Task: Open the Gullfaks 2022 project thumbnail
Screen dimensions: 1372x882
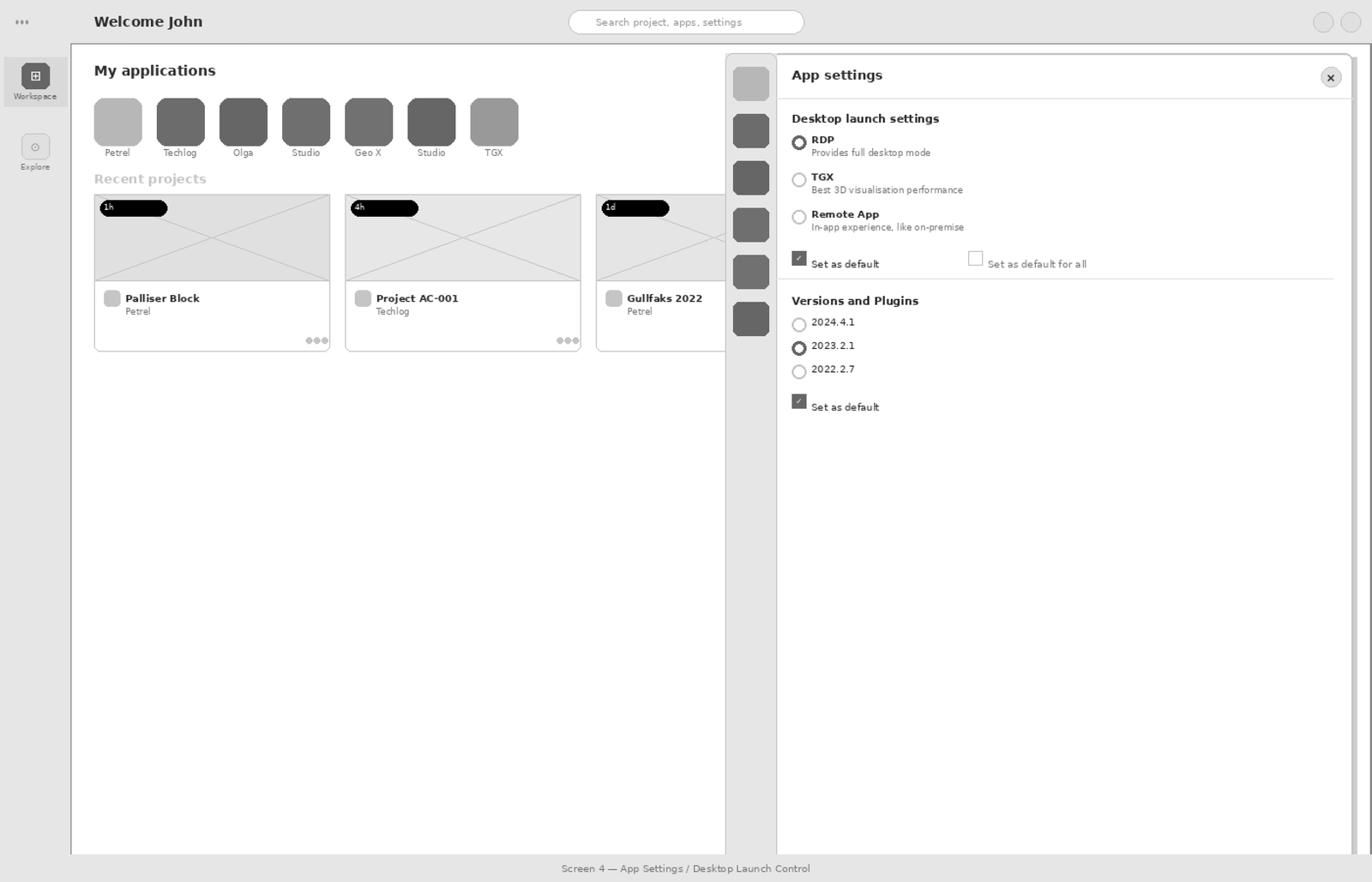Action: [x=661, y=238]
